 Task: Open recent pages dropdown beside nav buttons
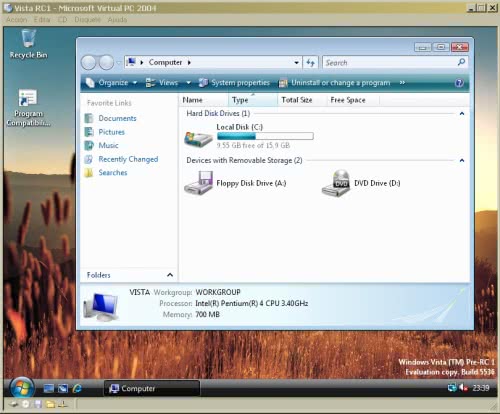[x=118, y=63]
